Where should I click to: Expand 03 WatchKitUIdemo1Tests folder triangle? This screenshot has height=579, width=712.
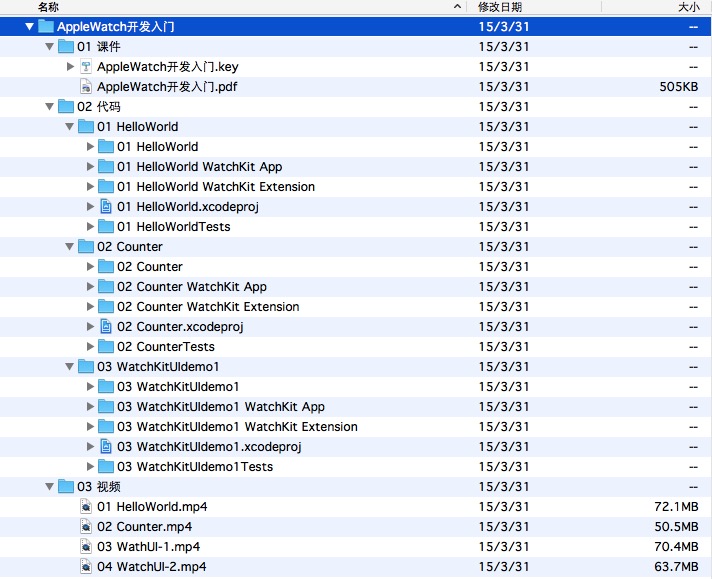(90, 466)
